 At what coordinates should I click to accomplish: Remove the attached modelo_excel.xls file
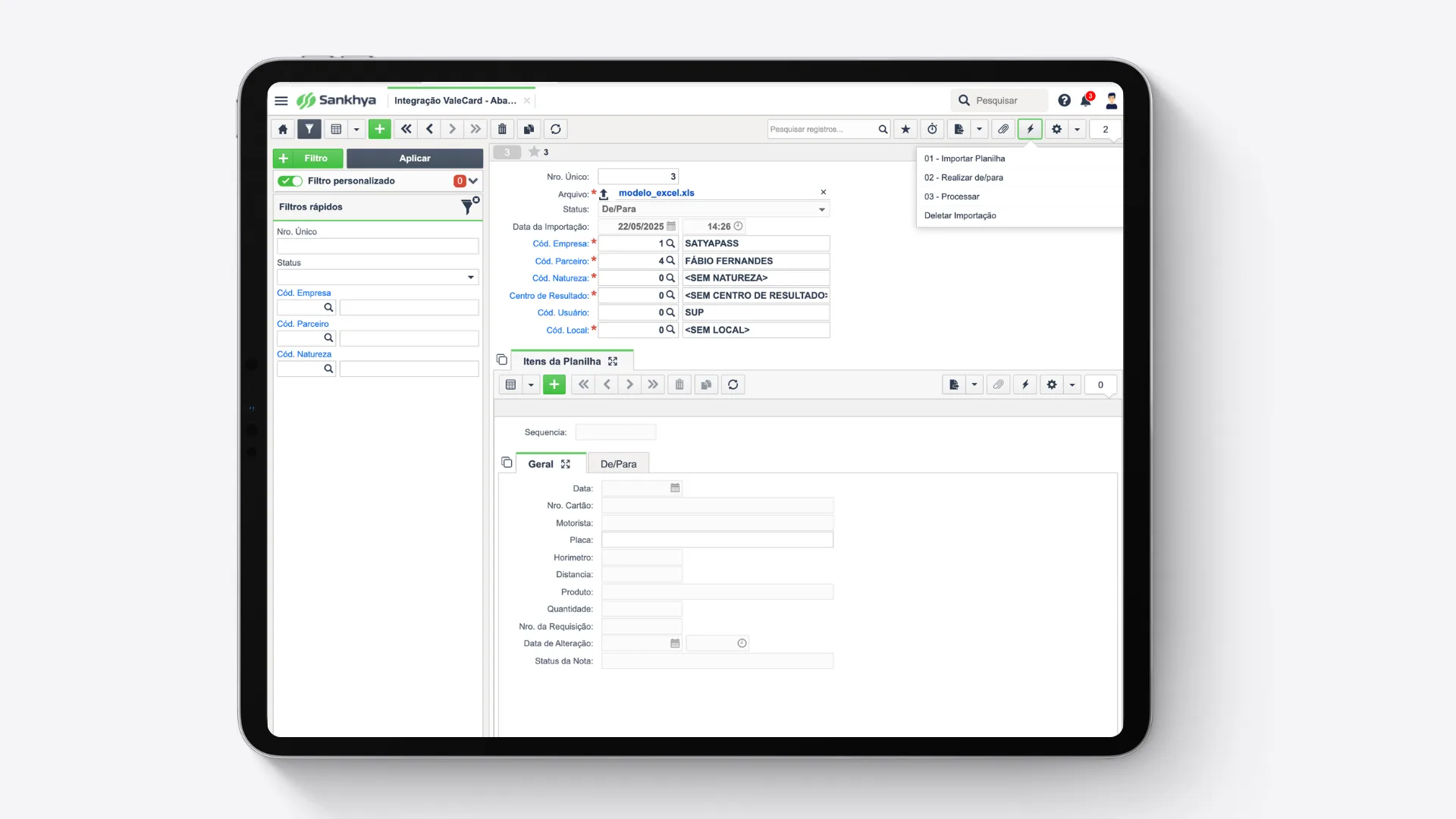click(824, 193)
